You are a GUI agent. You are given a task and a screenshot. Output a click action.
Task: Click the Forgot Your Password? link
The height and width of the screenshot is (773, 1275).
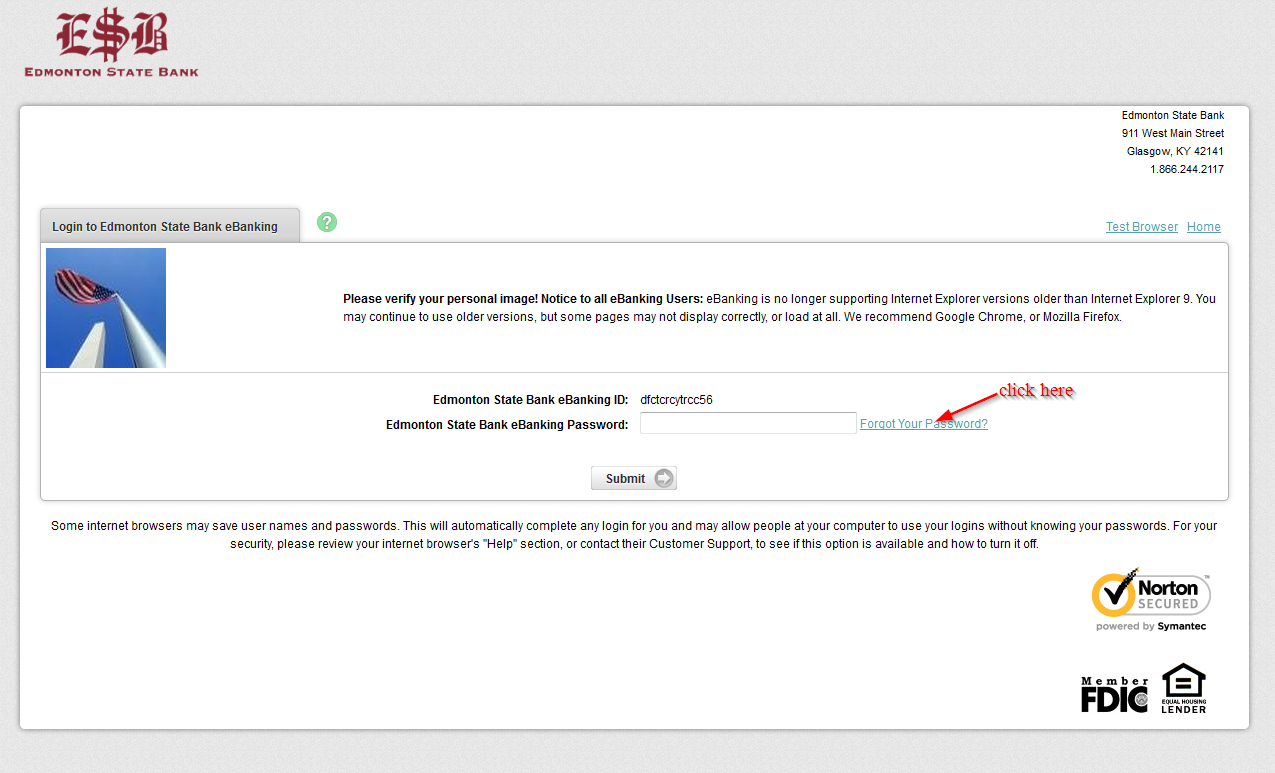pyautogui.click(x=924, y=424)
